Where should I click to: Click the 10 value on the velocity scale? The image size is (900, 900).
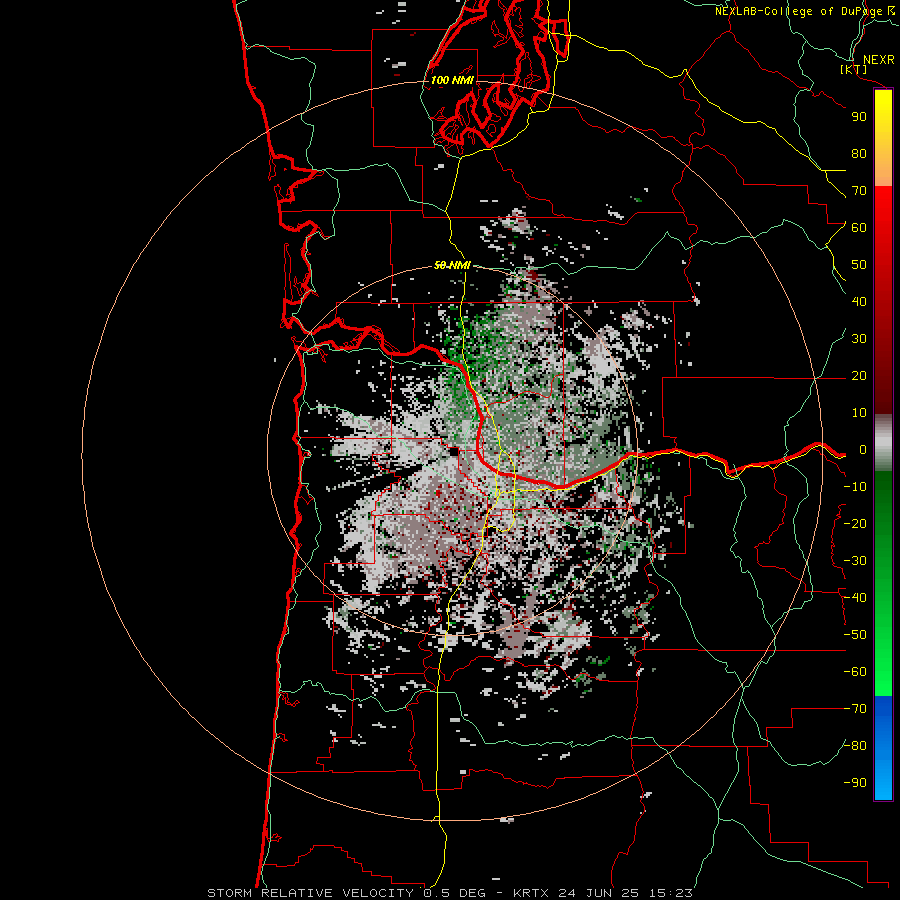(x=859, y=413)
